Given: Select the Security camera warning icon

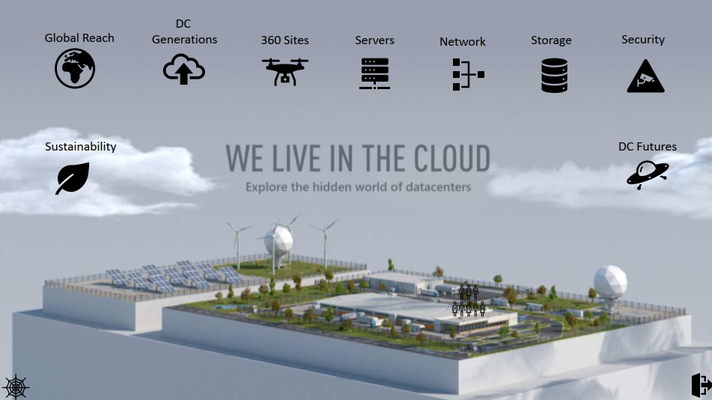Looking at the screenshot, I should tap(646, 76).
